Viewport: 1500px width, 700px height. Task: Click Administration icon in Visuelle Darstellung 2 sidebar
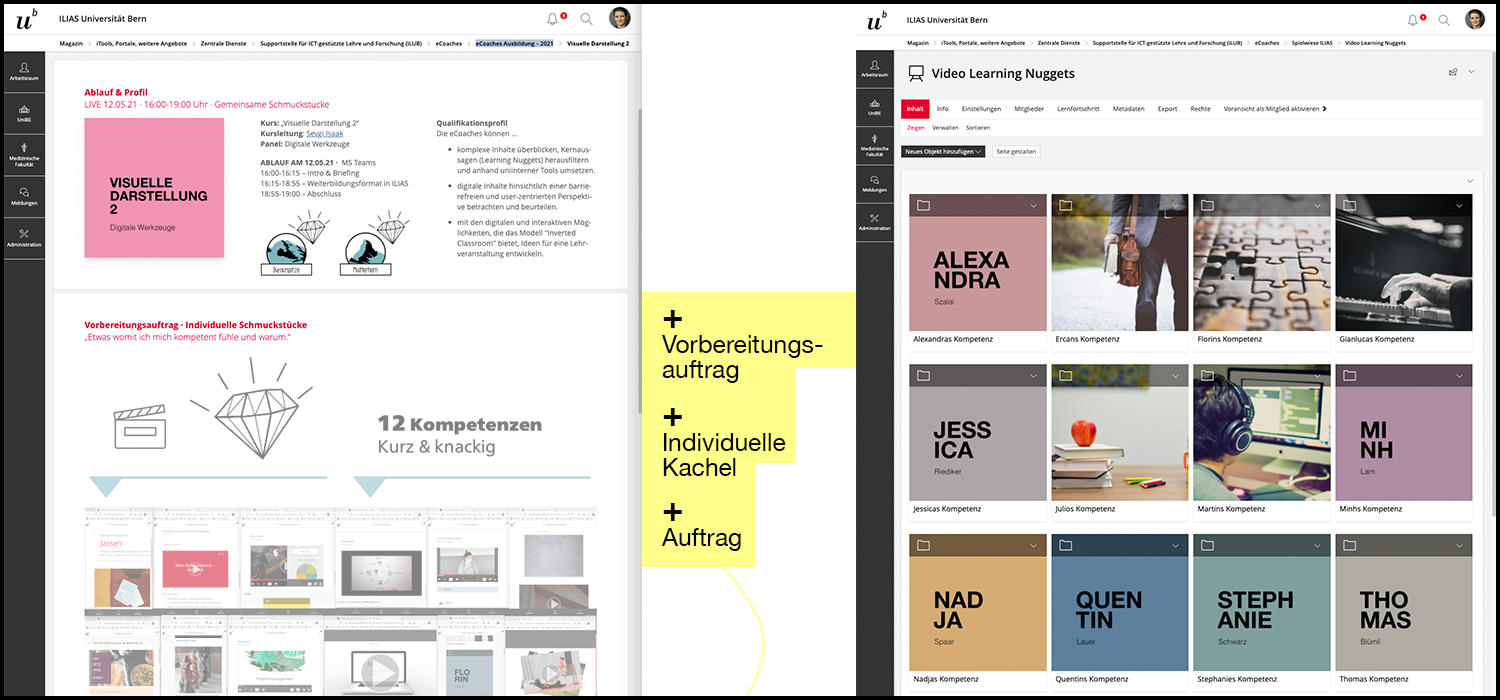pos(23,237)
